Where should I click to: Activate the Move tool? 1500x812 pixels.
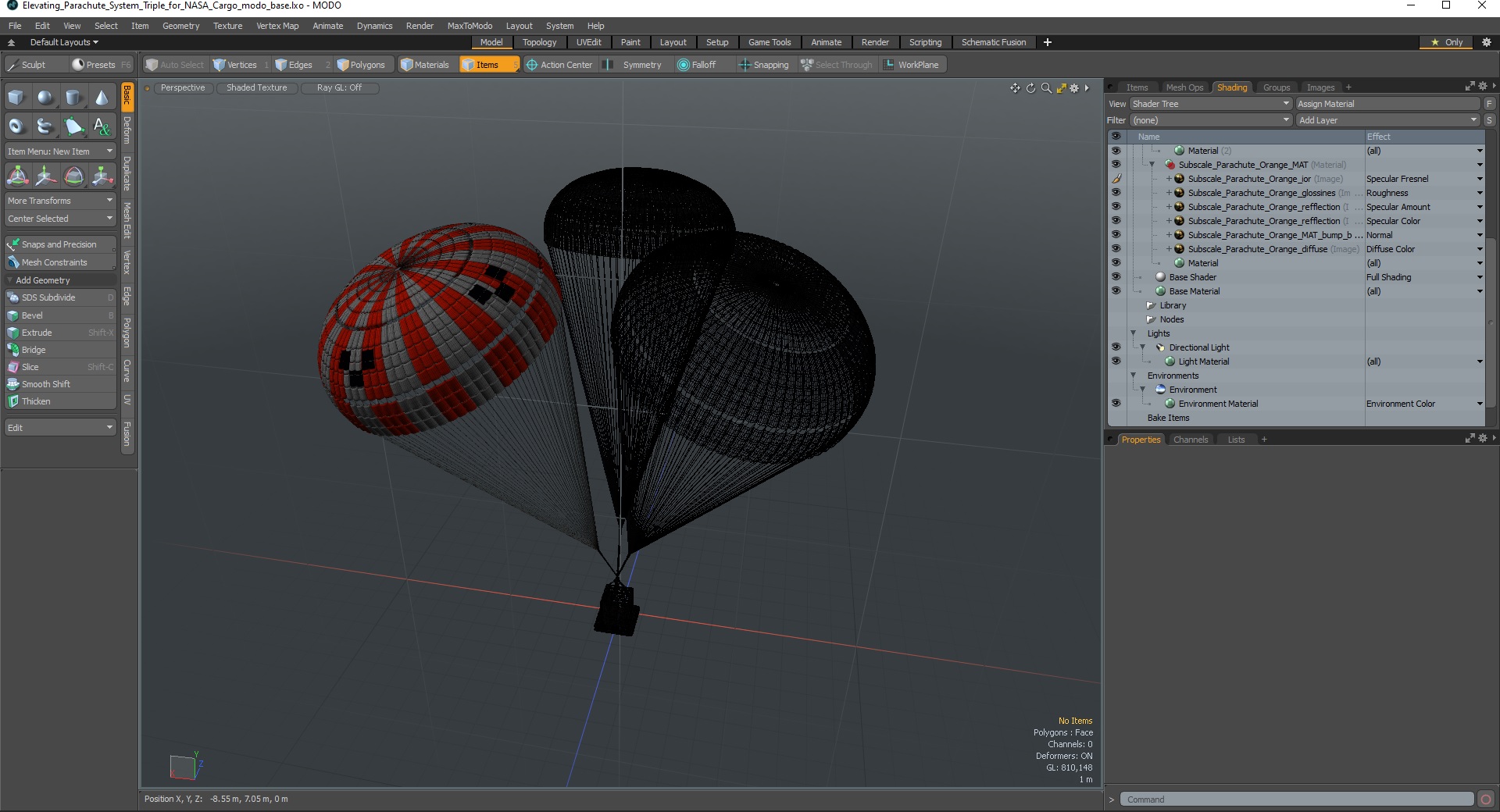(x=45, y=176)
